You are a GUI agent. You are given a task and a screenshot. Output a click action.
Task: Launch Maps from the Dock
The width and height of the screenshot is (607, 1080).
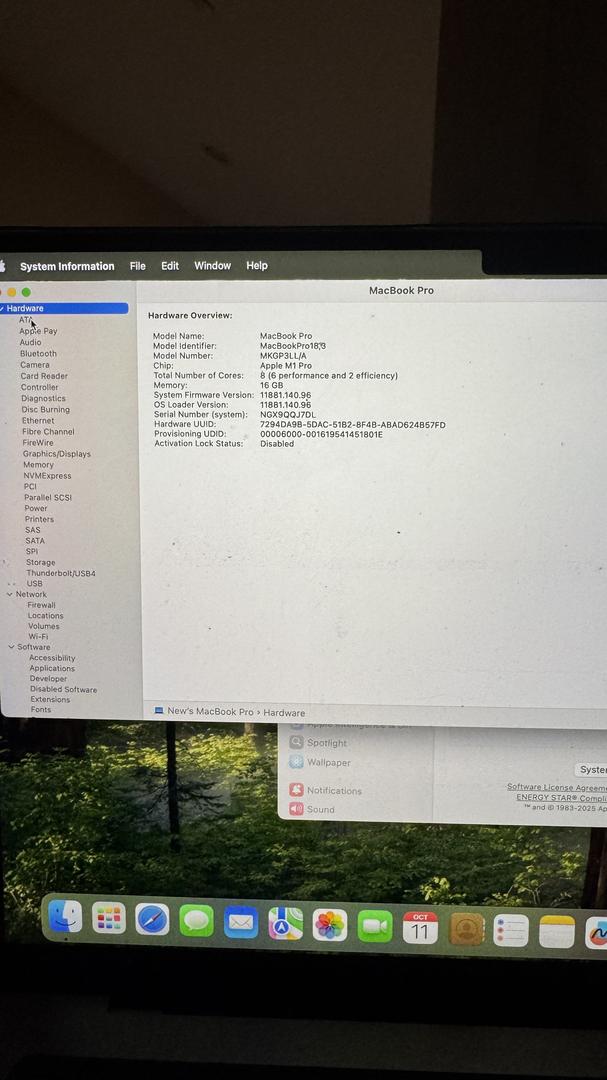[285, 924]
